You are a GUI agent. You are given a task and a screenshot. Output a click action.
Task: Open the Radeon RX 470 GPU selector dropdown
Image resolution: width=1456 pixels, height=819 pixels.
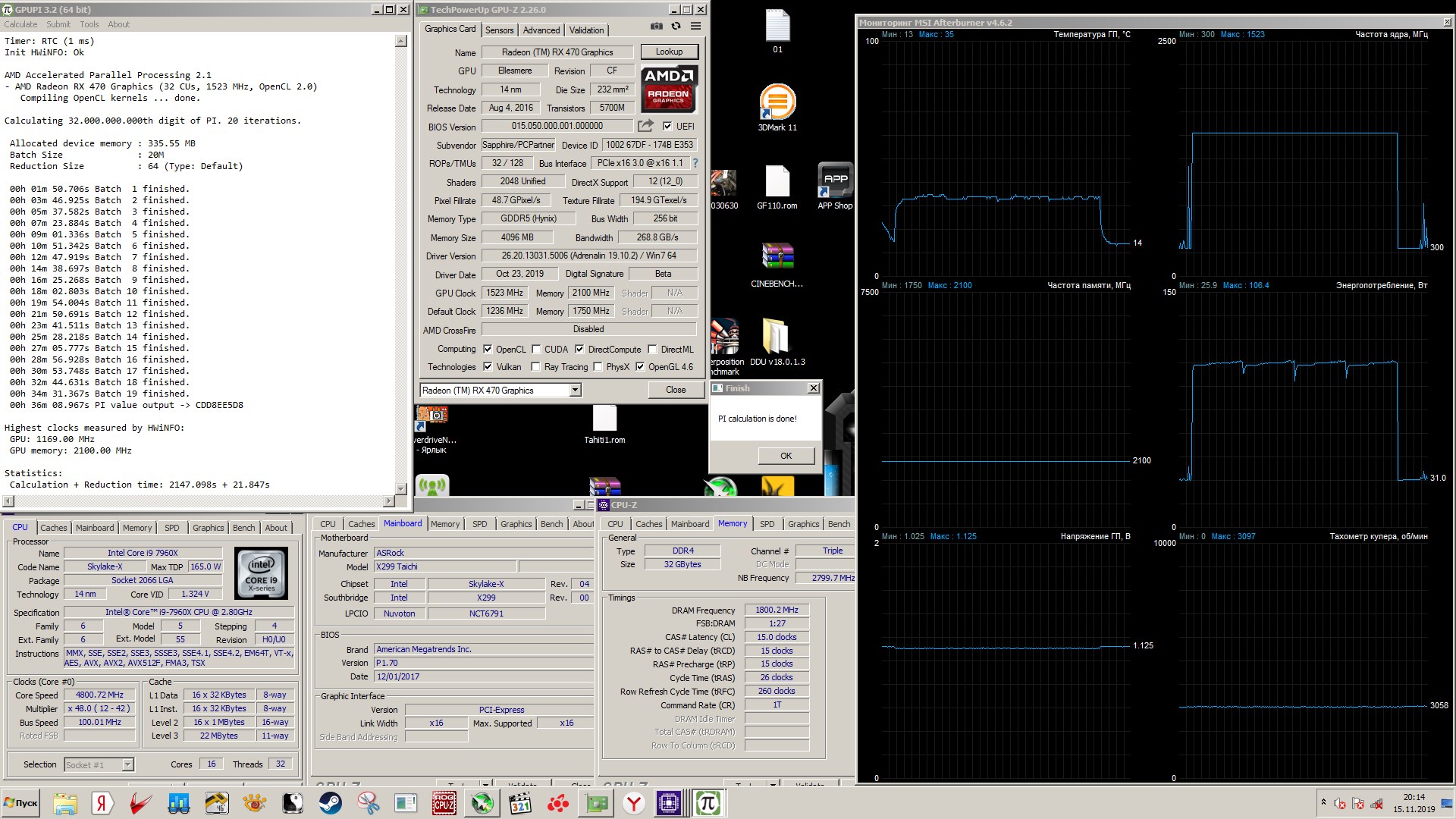coord(575,391)
